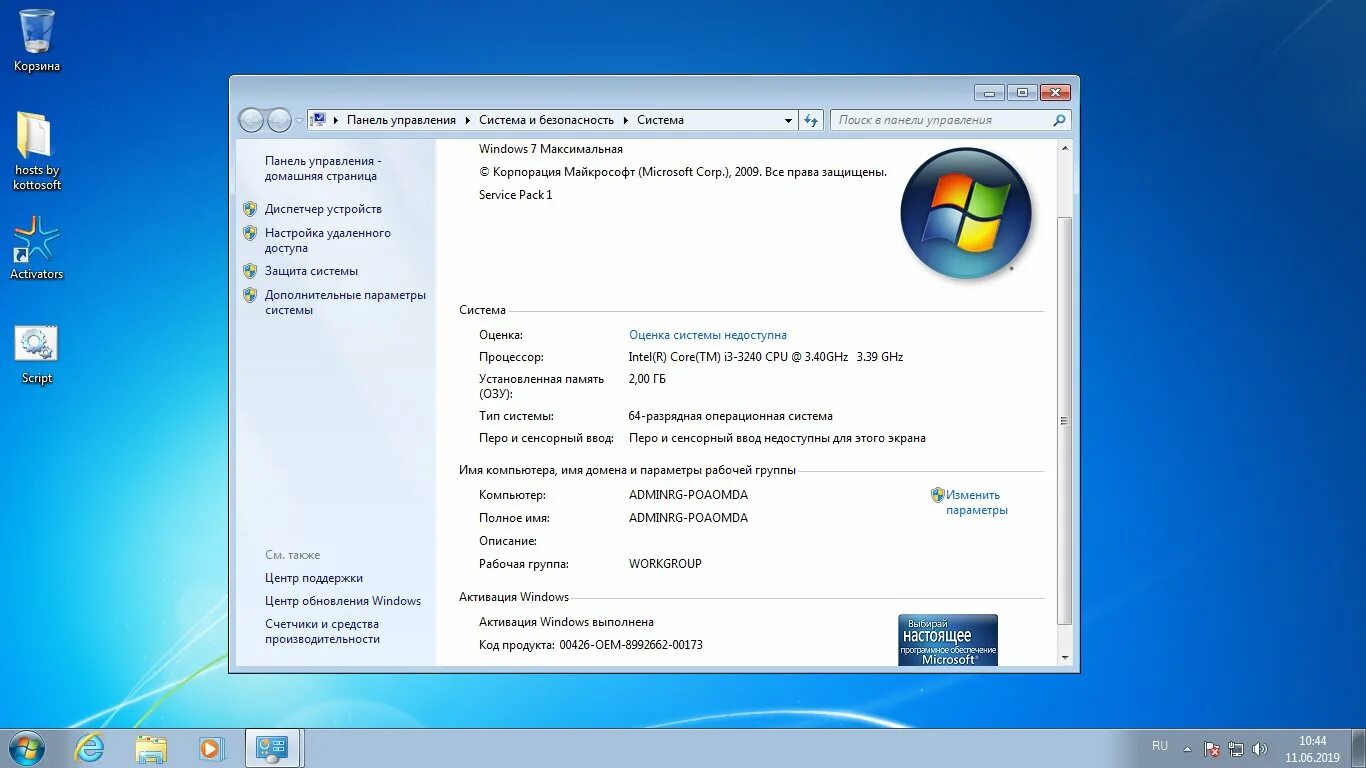Launch Windows Media Player from taskbar
The image size is (1366, 768).
click(210, 748)
